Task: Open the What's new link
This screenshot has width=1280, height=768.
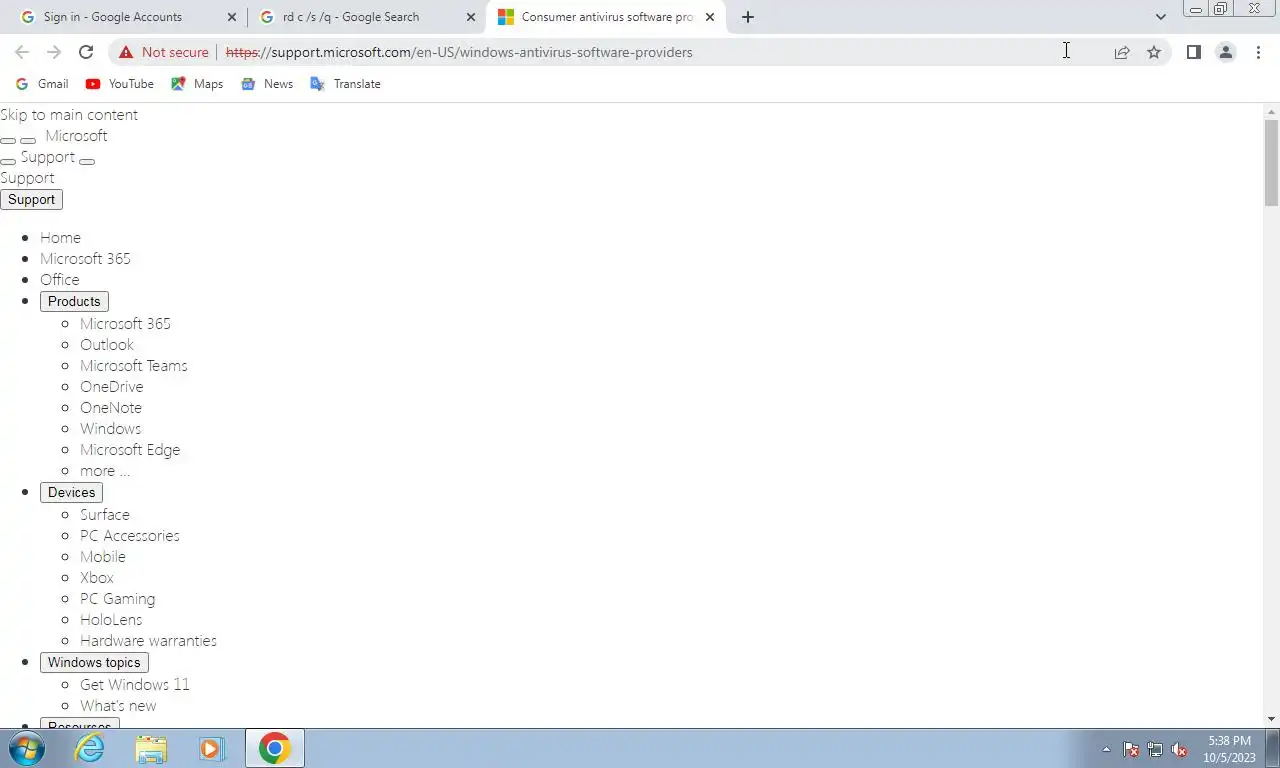Action: (118, 706)
